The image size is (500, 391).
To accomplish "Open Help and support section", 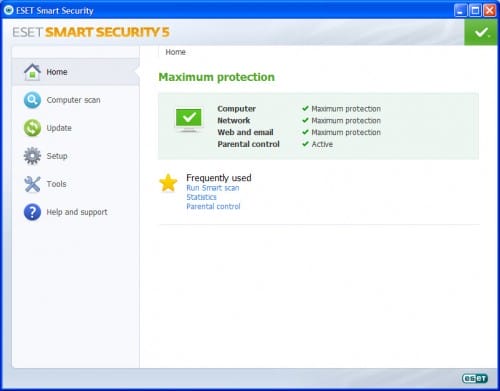I will 77,212.
